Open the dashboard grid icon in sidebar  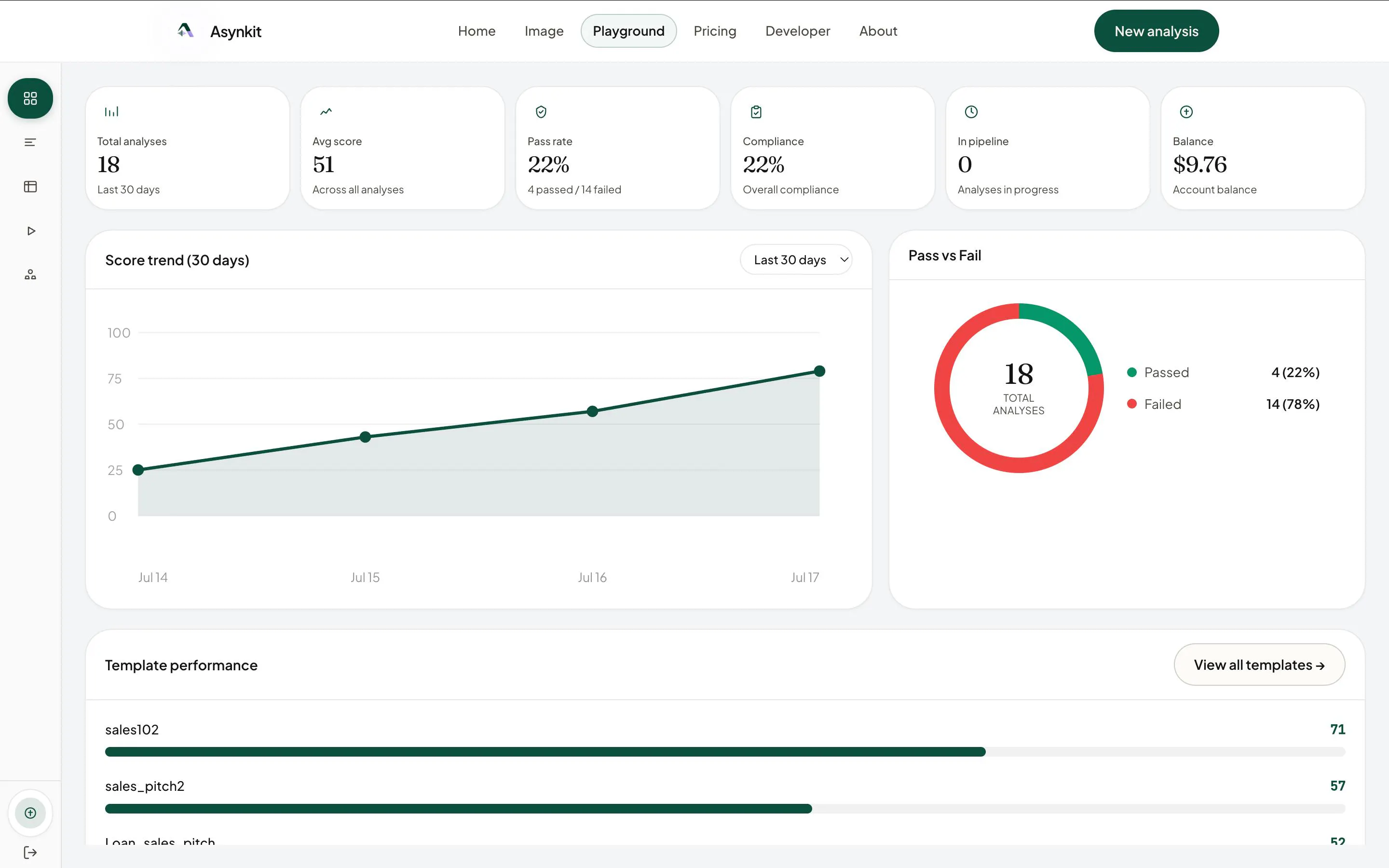(x=30, y=98)
